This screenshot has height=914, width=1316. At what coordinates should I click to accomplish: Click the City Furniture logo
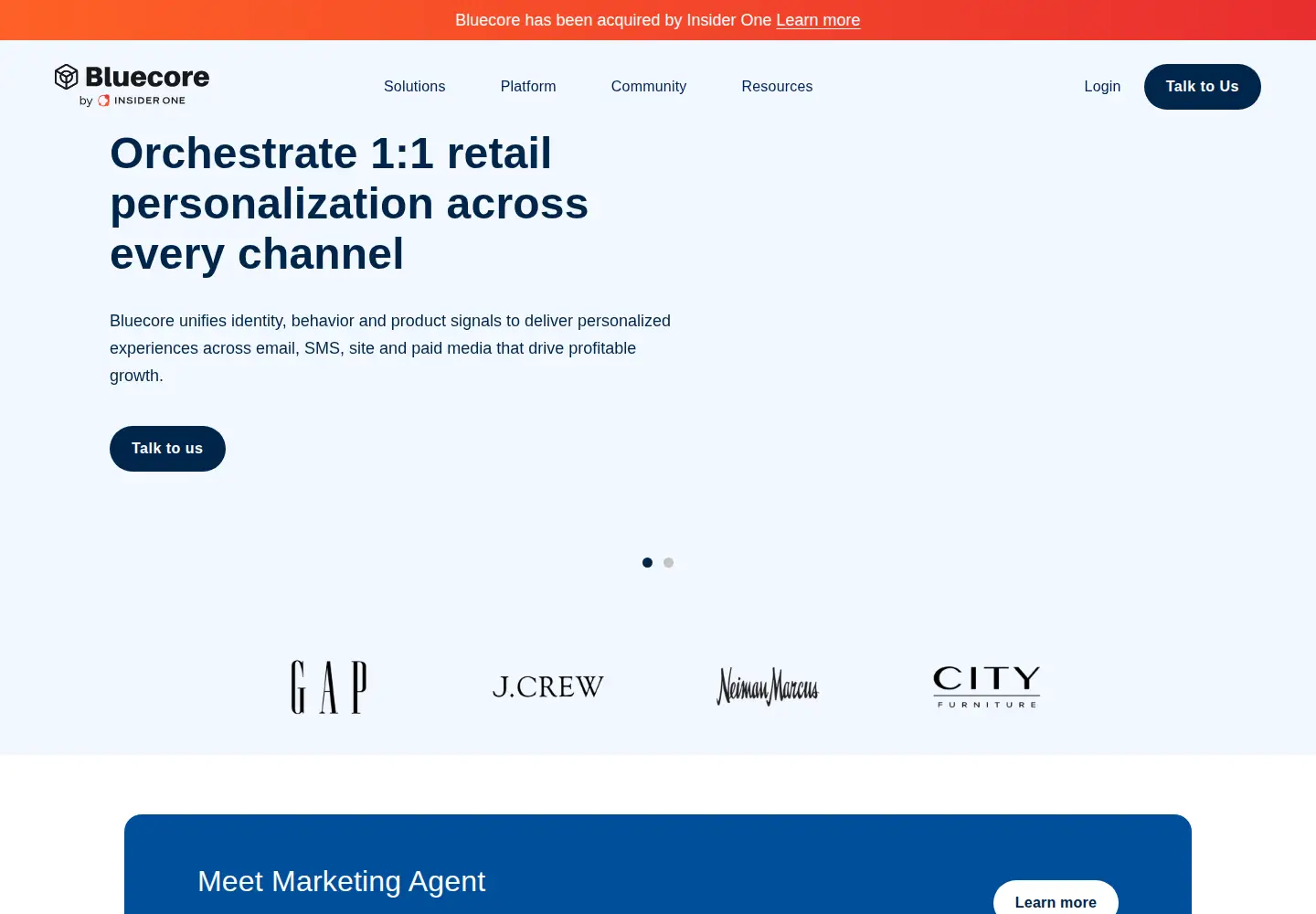click(987, 687)
